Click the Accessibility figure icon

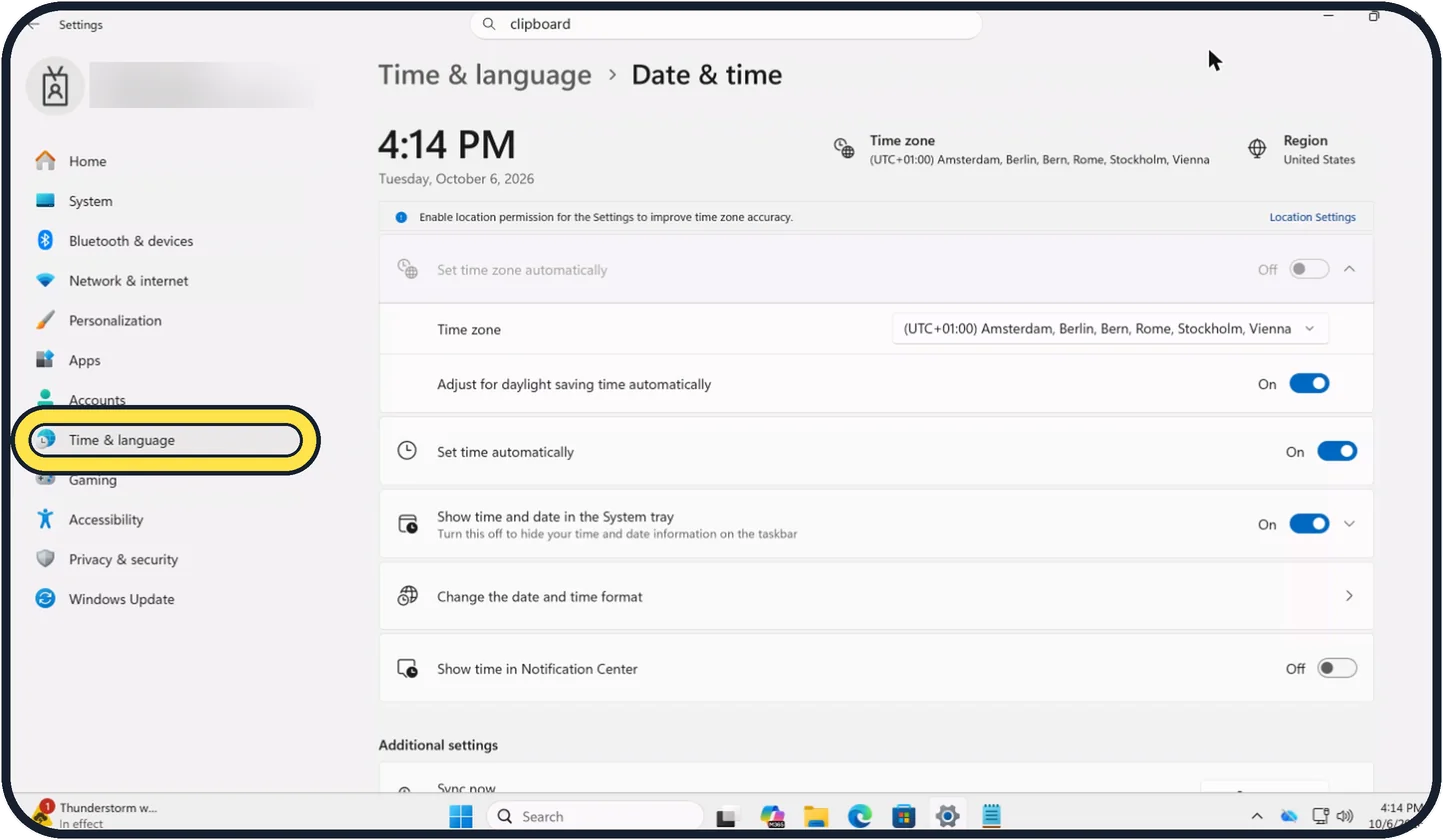click(x=45, y=519)
